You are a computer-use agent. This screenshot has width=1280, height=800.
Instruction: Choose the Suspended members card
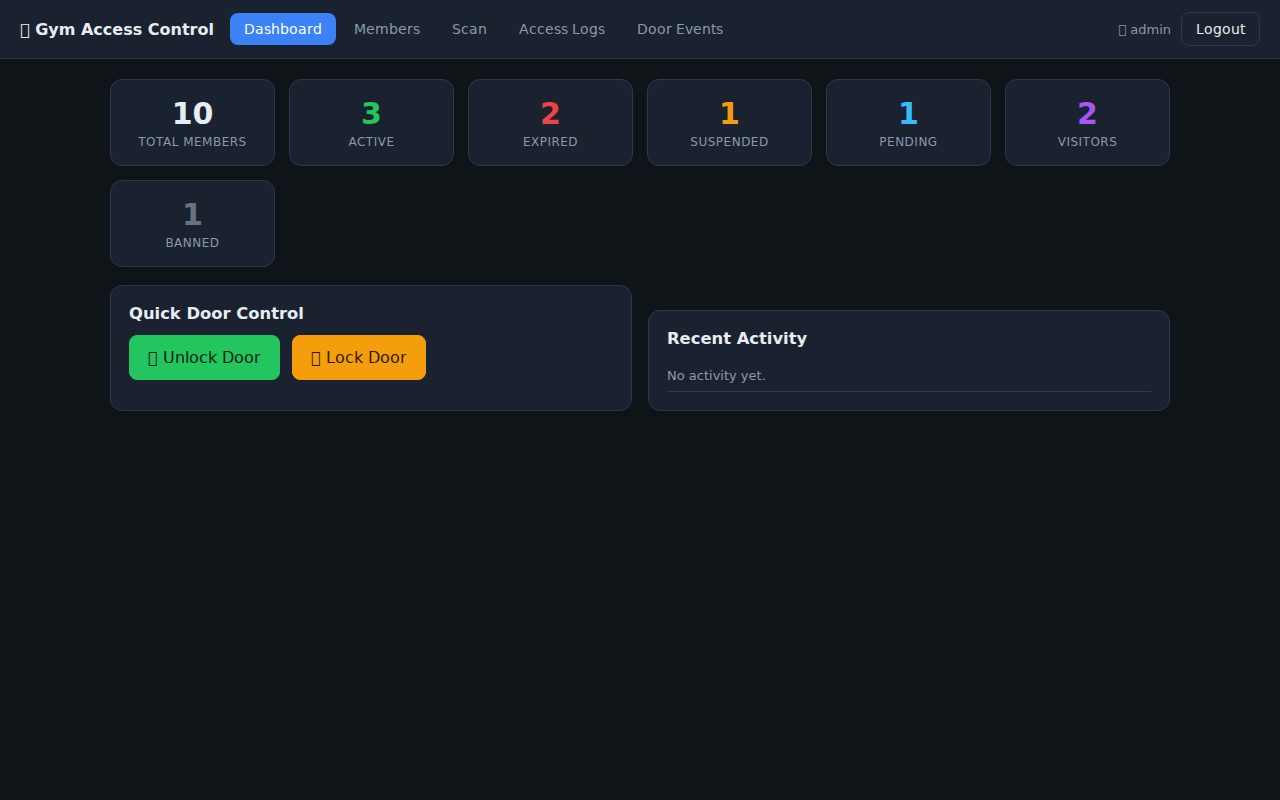tap(729, 122)
